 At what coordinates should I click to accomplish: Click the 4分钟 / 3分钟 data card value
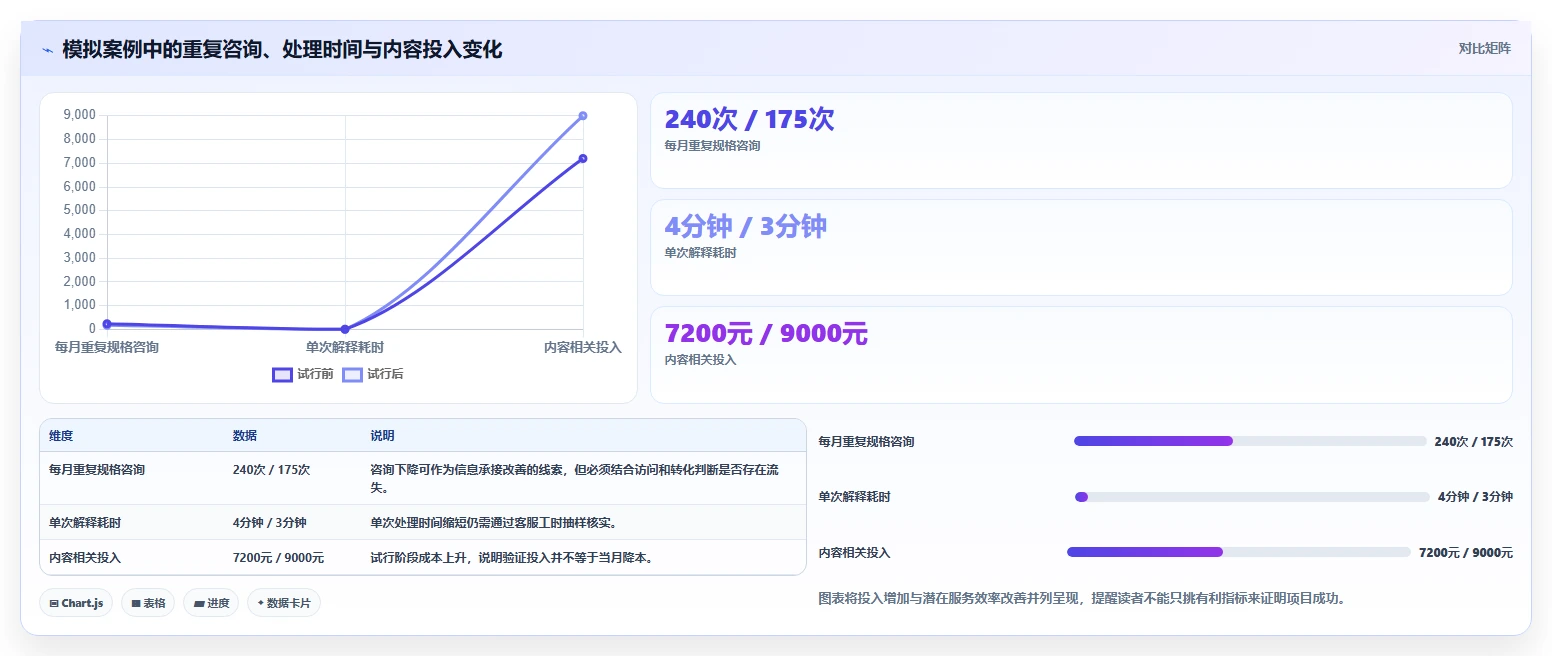(746, 226)
